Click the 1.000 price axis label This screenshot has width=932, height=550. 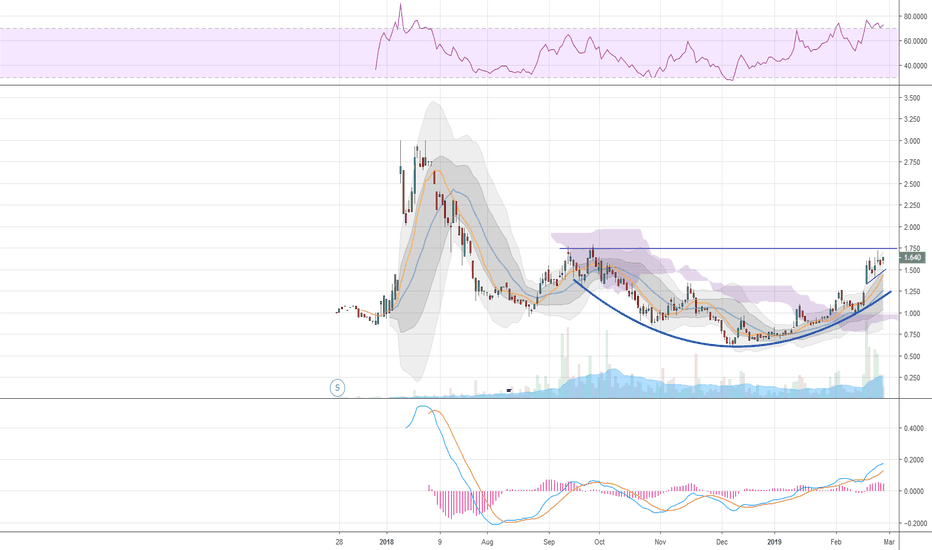pyautogui.click(x=912, y=313)
